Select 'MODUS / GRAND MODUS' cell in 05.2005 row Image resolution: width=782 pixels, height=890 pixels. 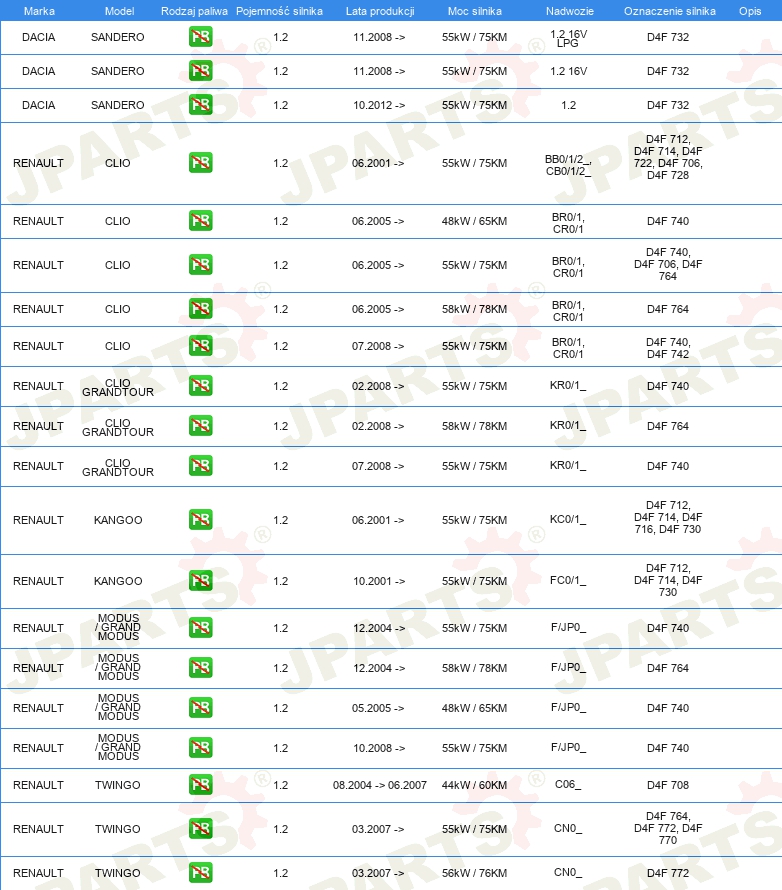(x=118, y=707)
